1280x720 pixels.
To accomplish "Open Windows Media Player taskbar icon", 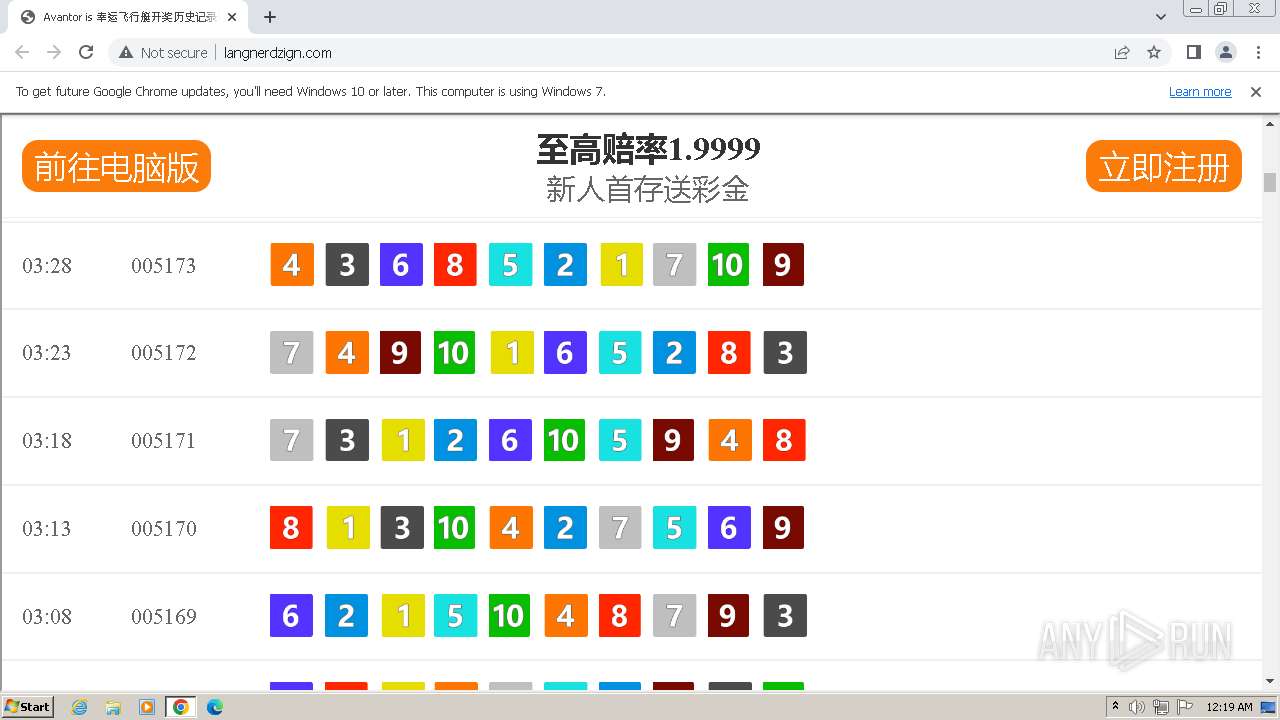I will click(x=147, y=707).
